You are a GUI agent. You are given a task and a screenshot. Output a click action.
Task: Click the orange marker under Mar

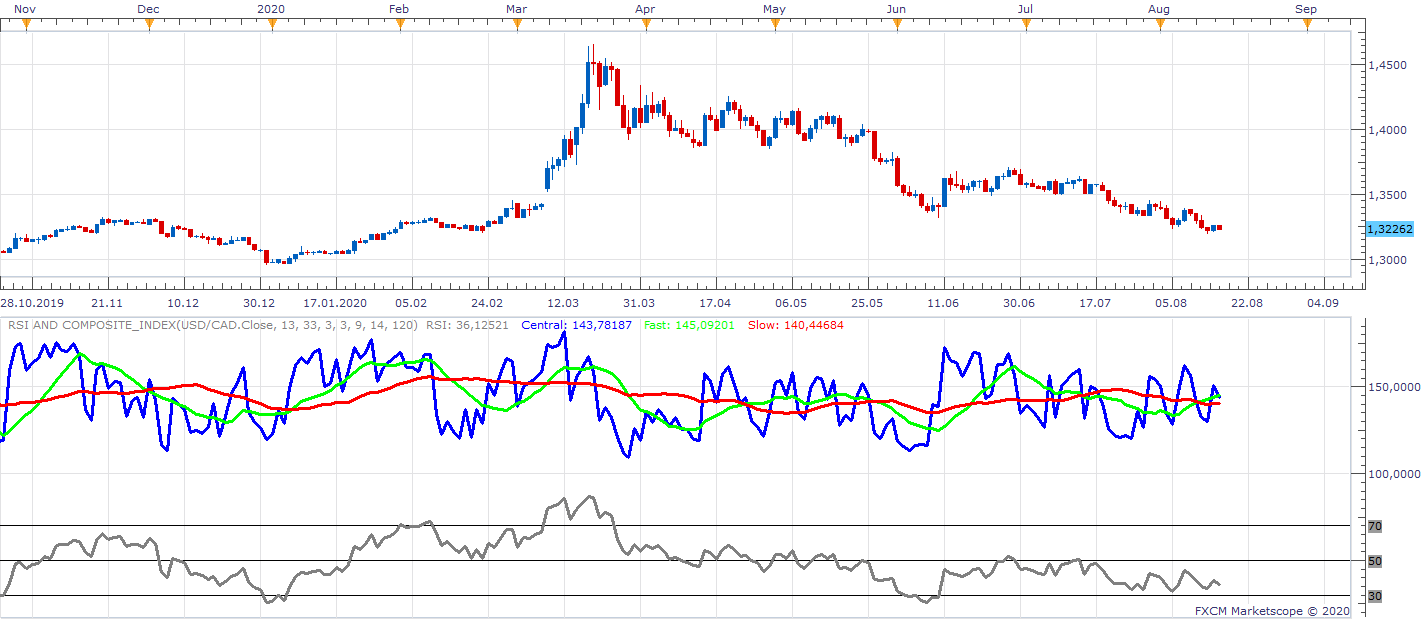pyautogui.click(x=518, y=23)
